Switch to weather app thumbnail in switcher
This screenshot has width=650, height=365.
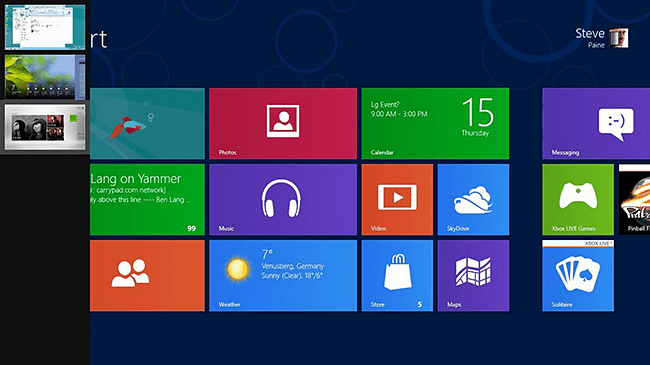pyautogui.click(x=45, y=77)
